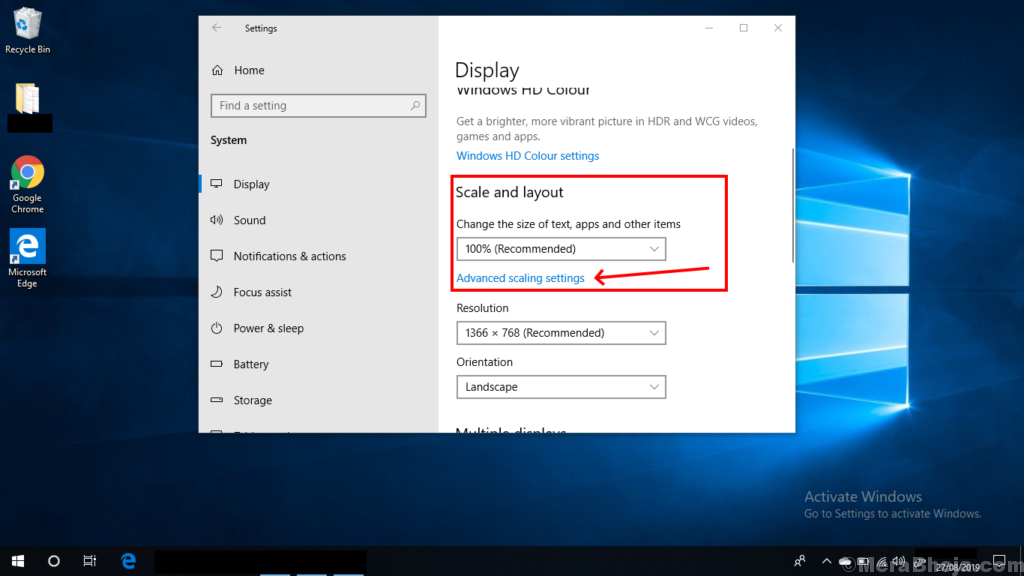Click the Advanced scaling settings link

[x=520, y=277]
